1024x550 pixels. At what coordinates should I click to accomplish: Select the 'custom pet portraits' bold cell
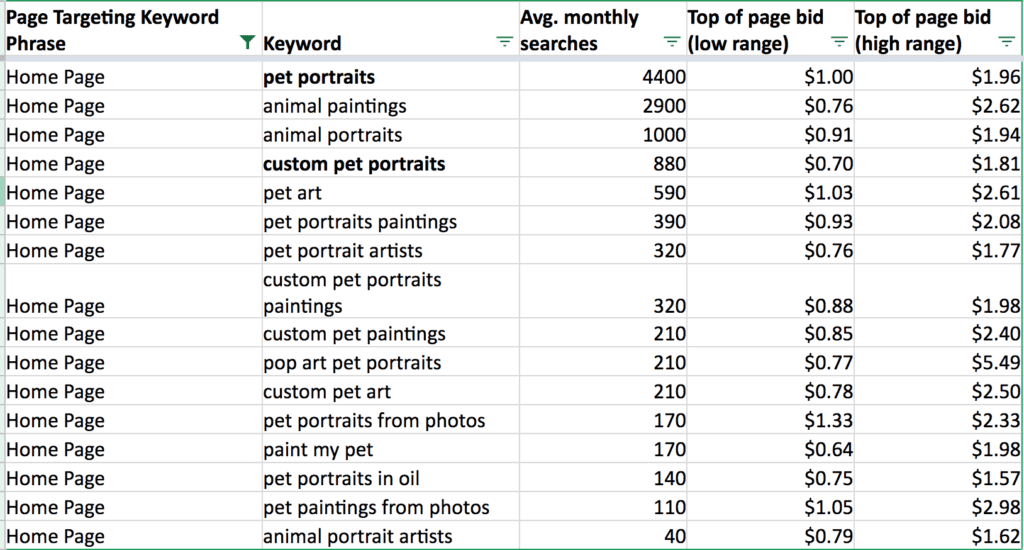390,163
